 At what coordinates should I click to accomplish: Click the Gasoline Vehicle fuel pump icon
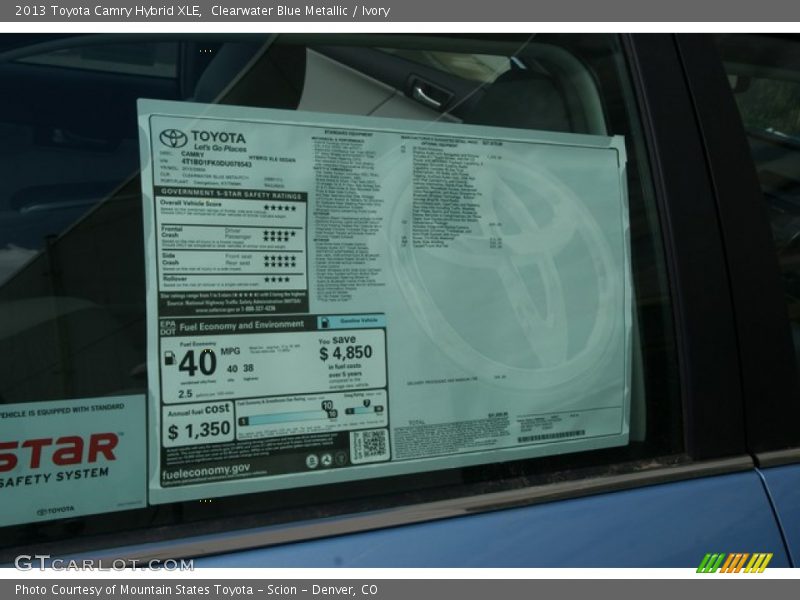click(x=324, y=322)
